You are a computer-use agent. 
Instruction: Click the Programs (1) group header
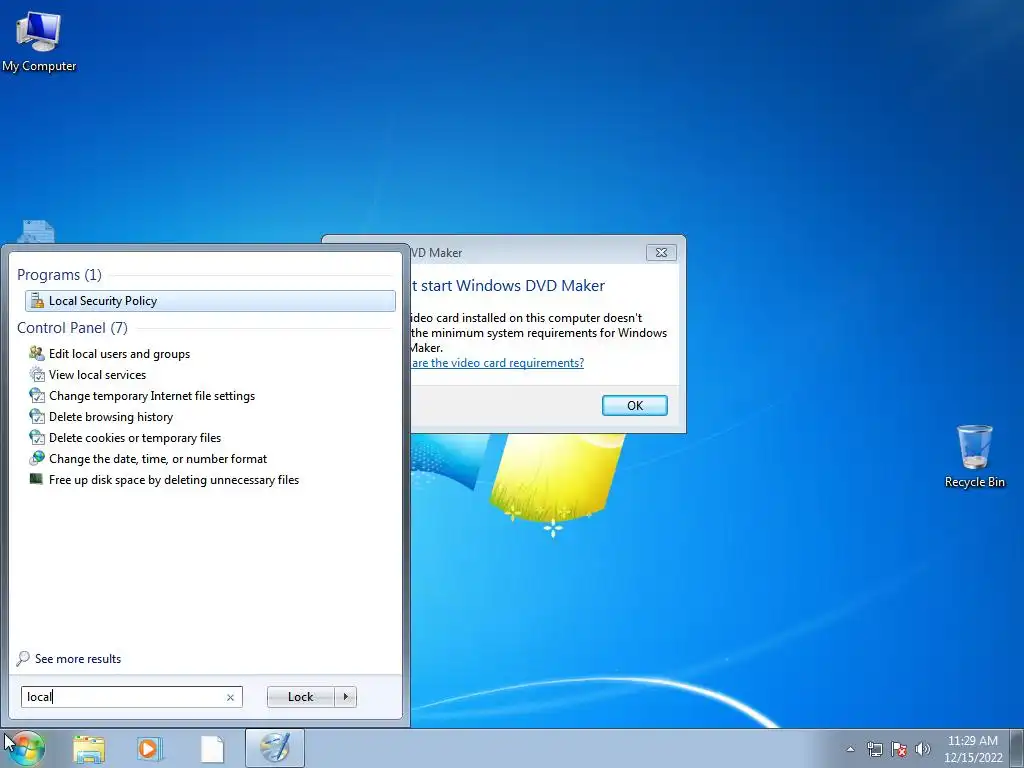59,275
